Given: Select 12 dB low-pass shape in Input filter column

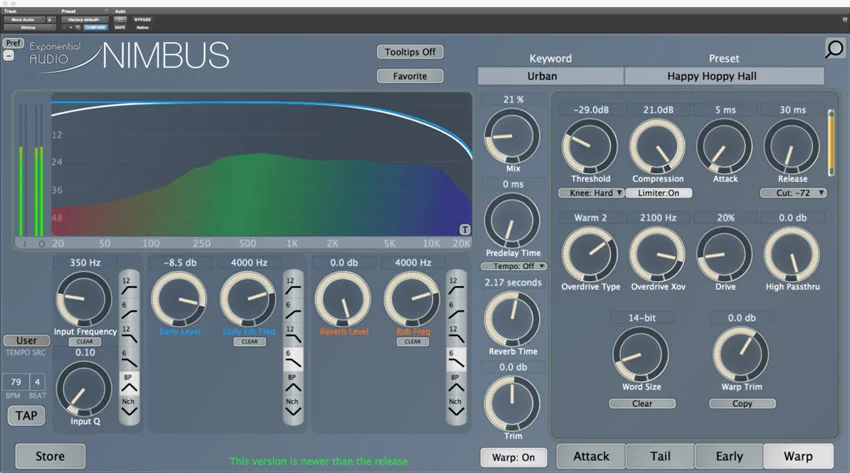Looking at the screenshot, I should click(x=129, y=335).
